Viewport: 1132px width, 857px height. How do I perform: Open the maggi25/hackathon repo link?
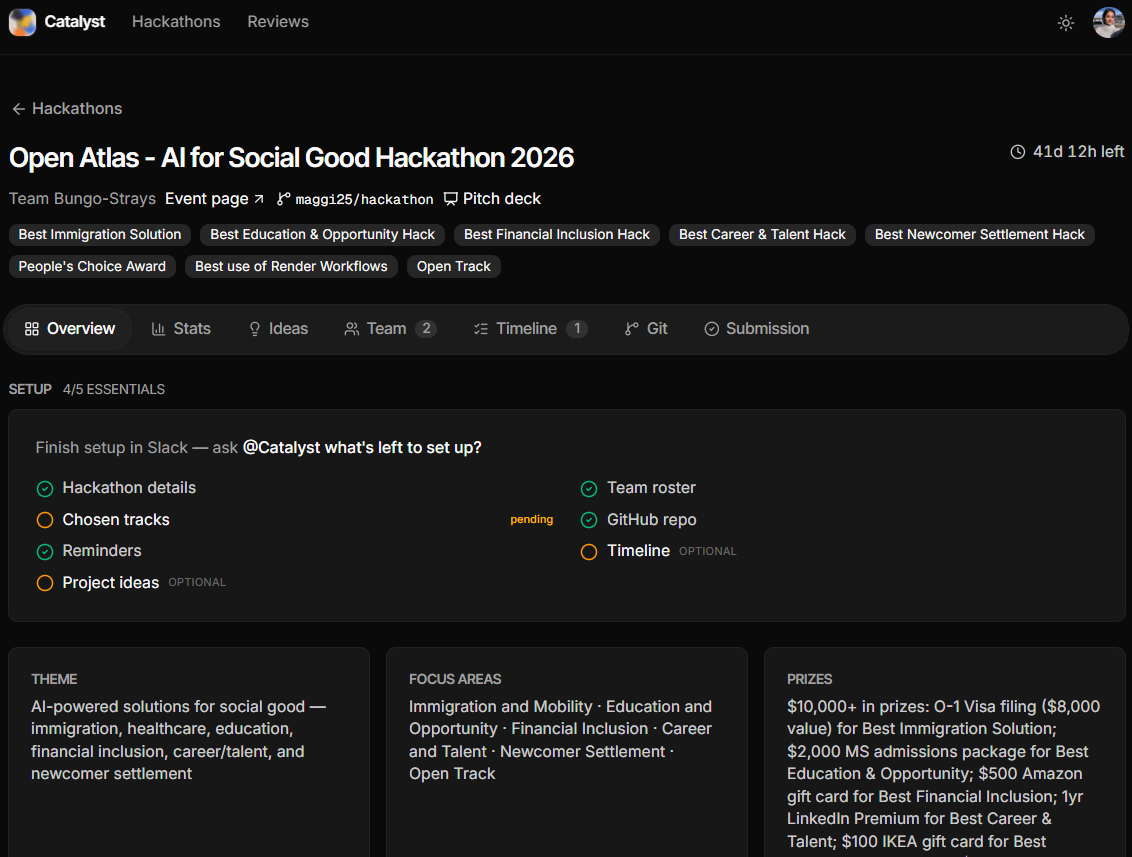click(355, 199)
